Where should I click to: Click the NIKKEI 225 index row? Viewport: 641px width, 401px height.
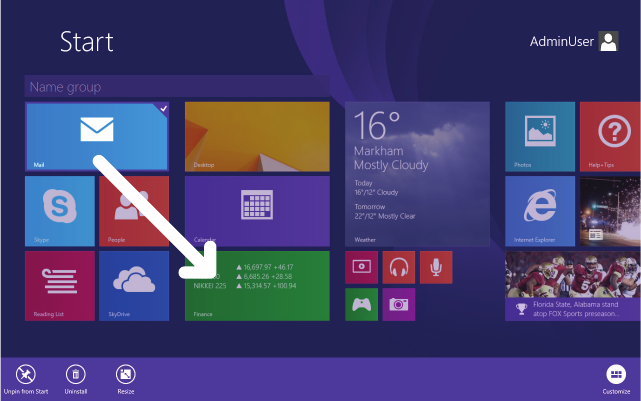pyautogui.click(x=244, y=286)
